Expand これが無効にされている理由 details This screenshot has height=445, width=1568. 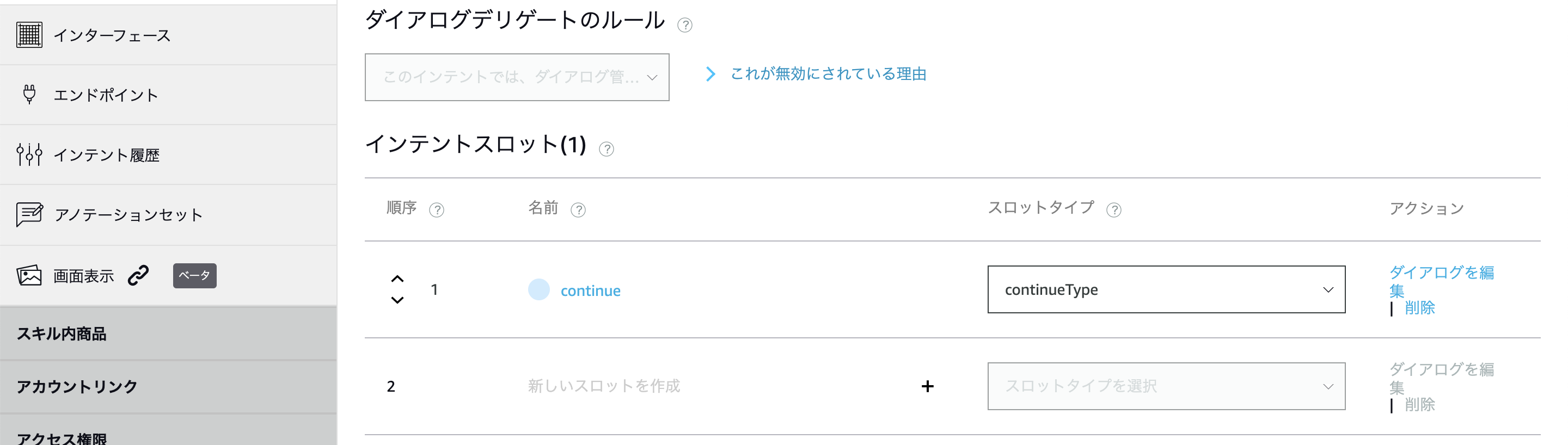point(828,73)
